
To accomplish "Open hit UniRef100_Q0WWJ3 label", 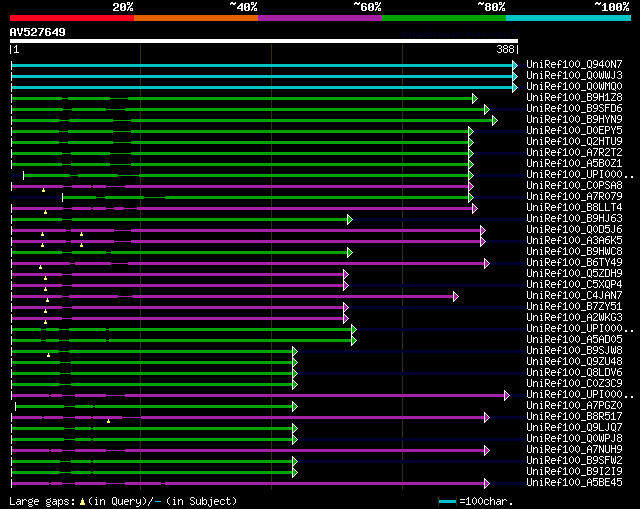I will [574, 75].
